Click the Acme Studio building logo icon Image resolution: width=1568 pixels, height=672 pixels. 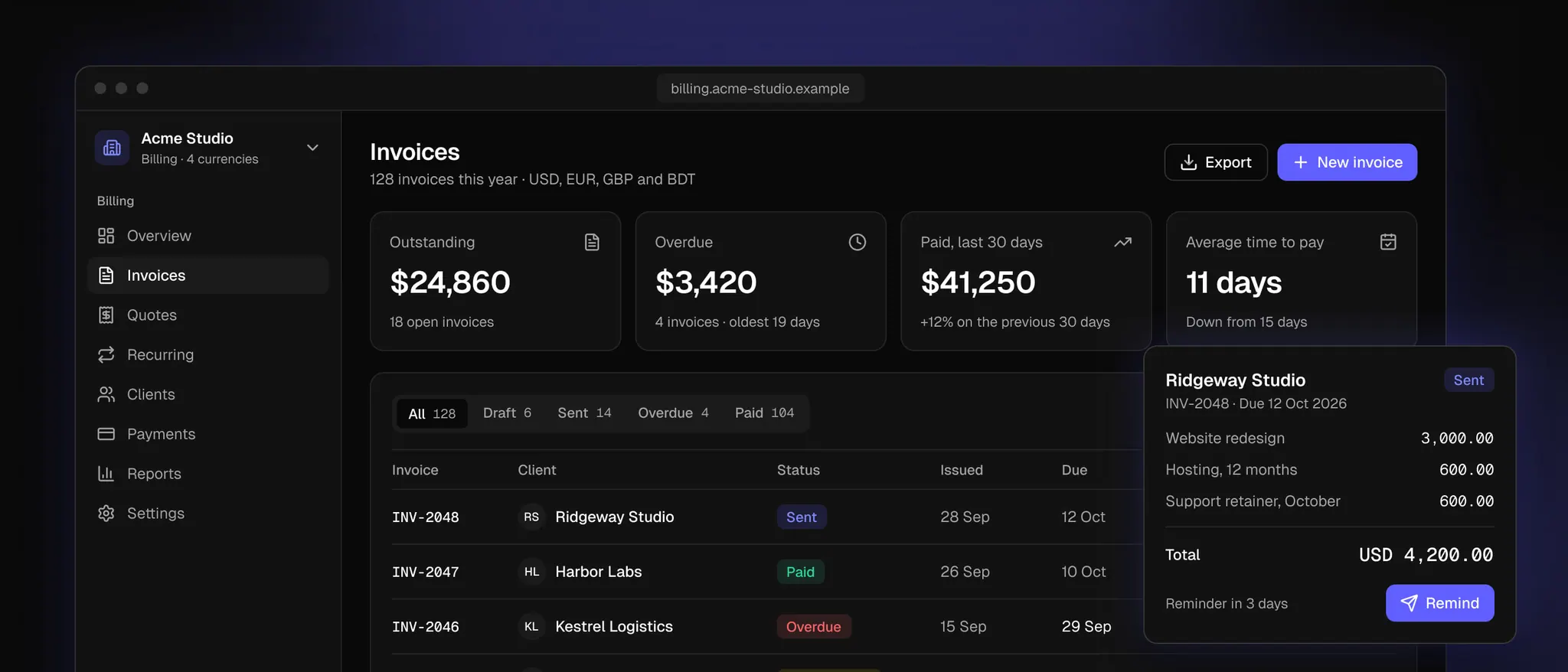pyautogui.click(x=113, y=148)
